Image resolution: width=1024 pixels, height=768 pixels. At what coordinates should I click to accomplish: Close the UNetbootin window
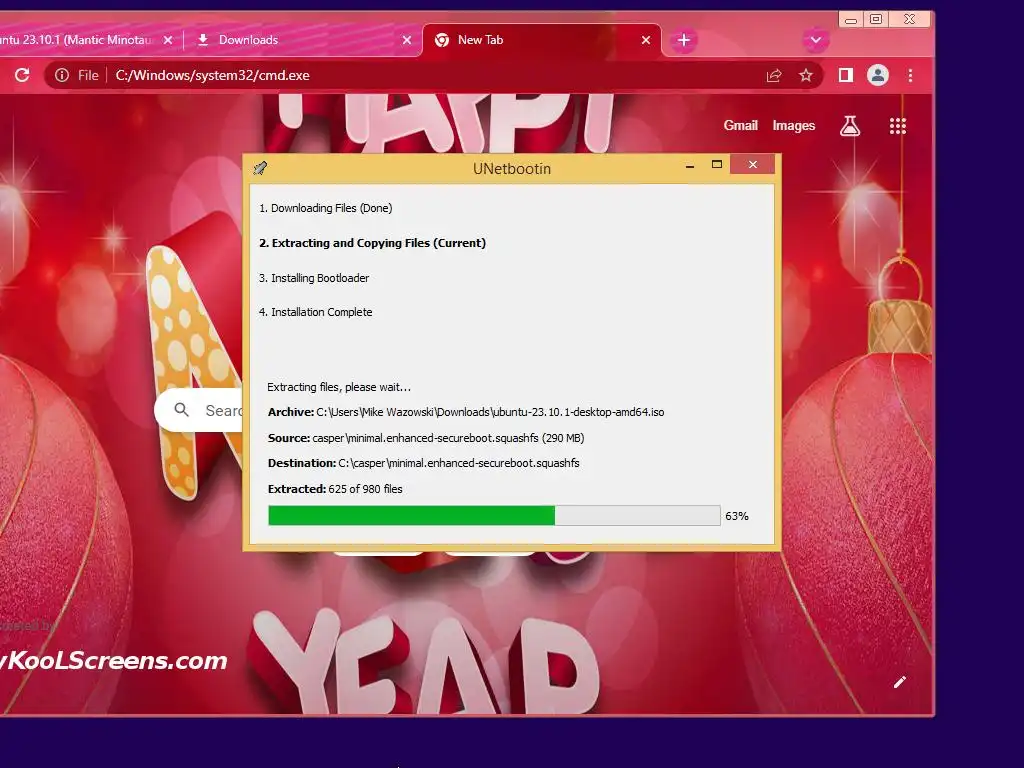click(x=752, y=165)
